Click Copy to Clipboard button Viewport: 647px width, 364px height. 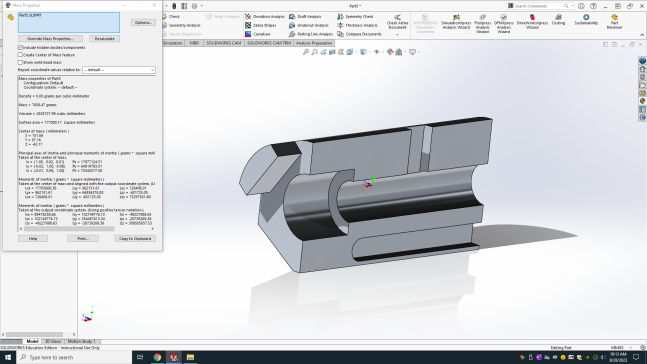[135, 239]
